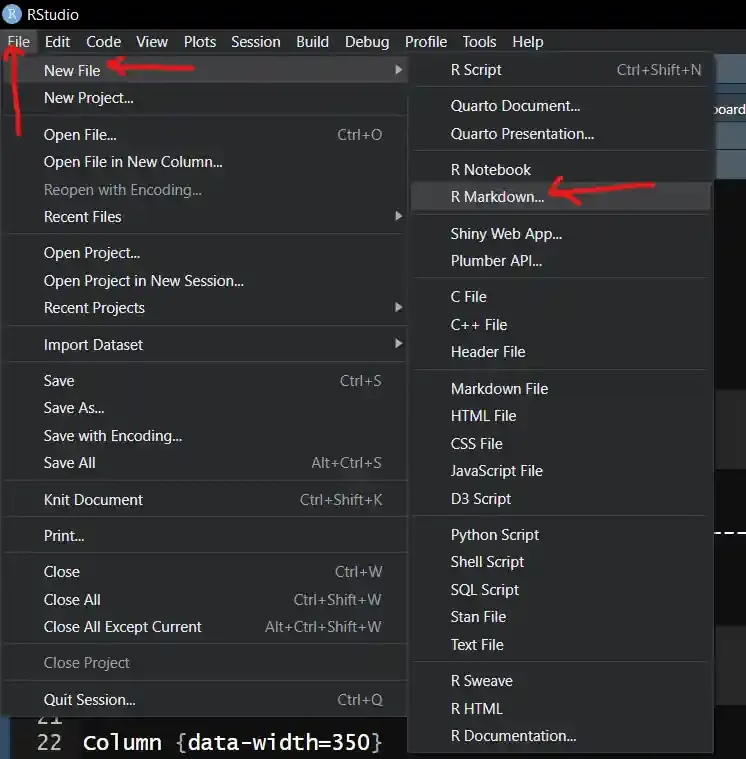
Task: Expand the New File submenu arrow
Action: tap(398, 70)
